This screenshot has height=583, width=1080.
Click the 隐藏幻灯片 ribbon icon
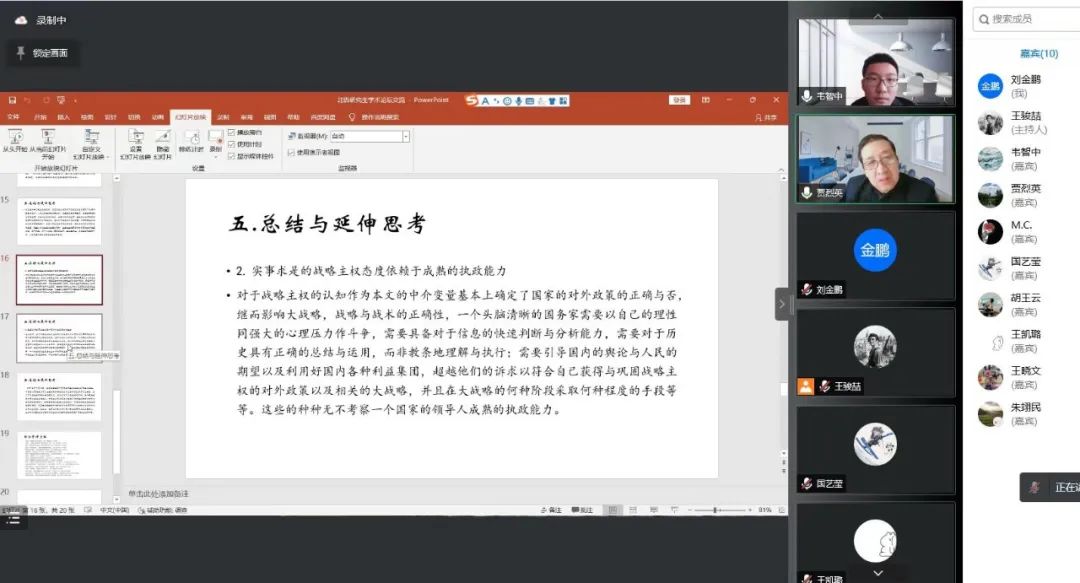click(163, 137)
